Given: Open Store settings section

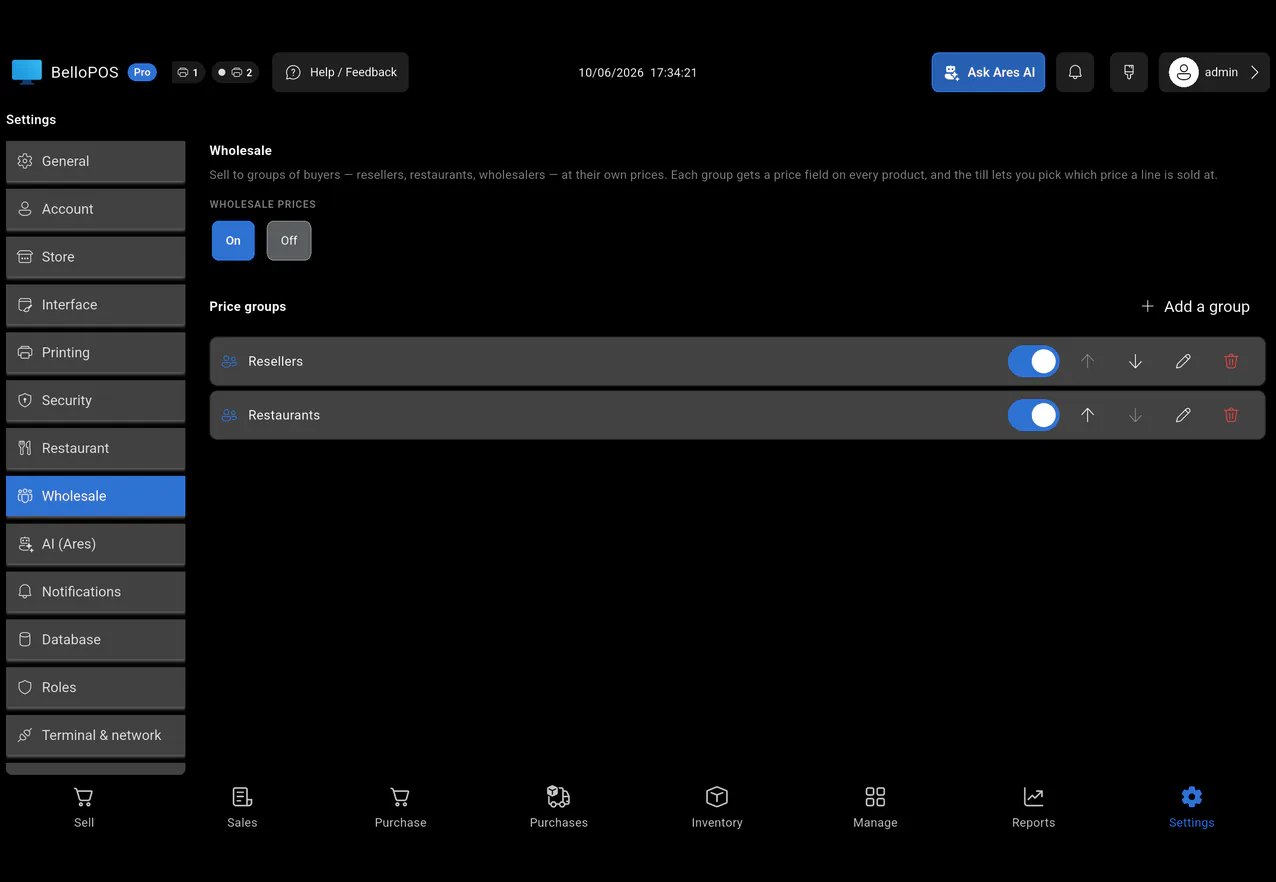Looking at the screenshot, I should point(96,257).
